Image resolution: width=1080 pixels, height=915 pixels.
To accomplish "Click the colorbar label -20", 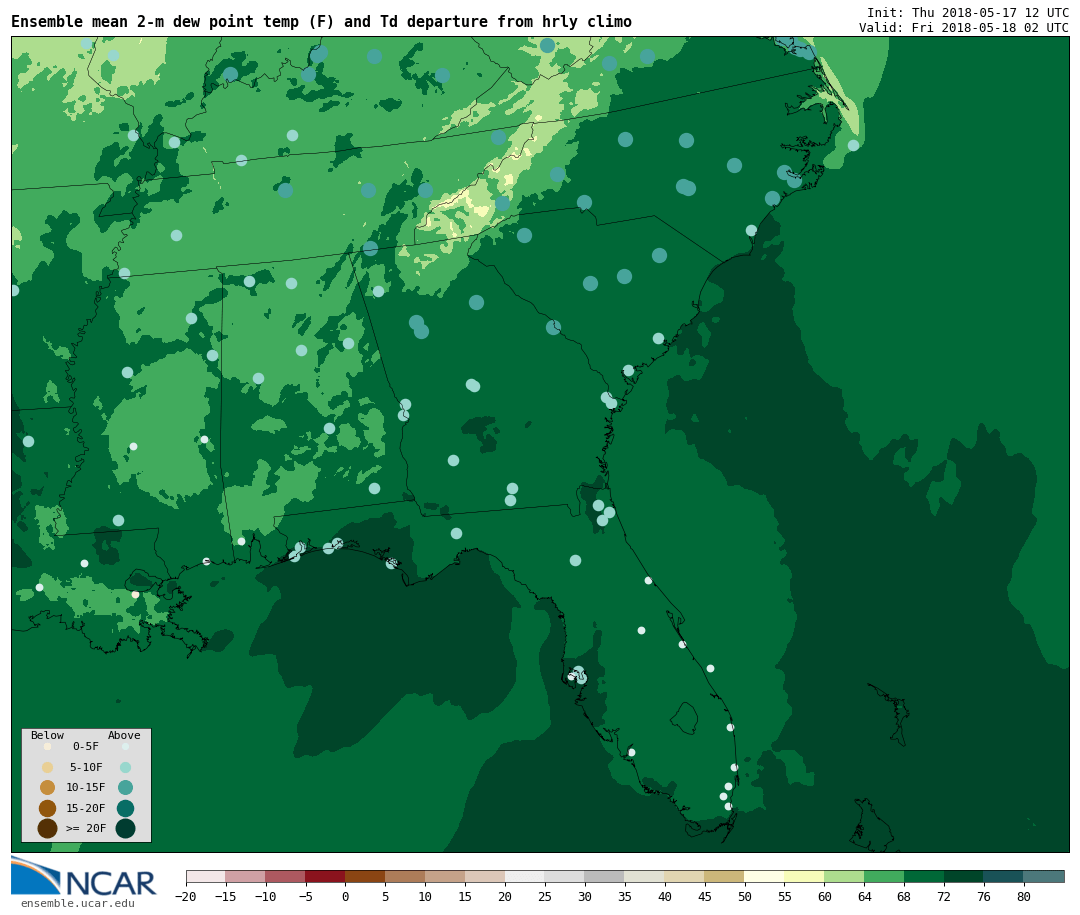I will coord(186,896).
